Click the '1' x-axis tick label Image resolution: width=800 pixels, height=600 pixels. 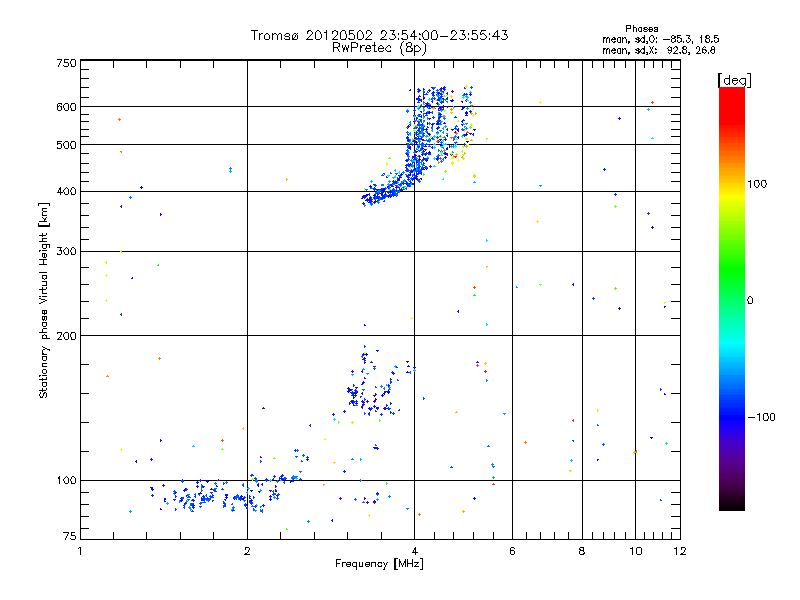pyautogui.click(x=80, y=551)
